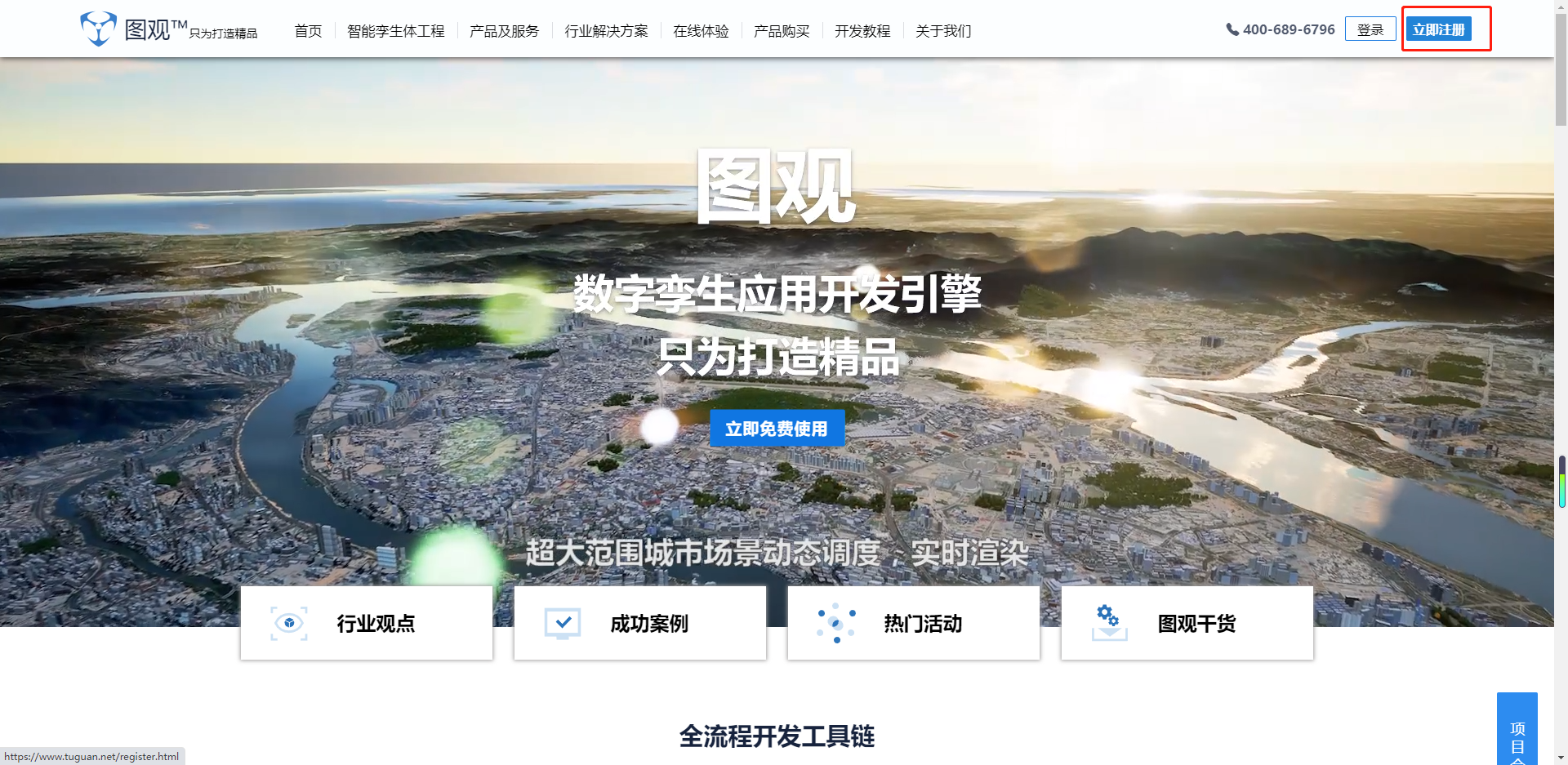Open 开发教程 in navigation bar
1568x765 pixels.
pyautogui.click(x=862, y=31)
